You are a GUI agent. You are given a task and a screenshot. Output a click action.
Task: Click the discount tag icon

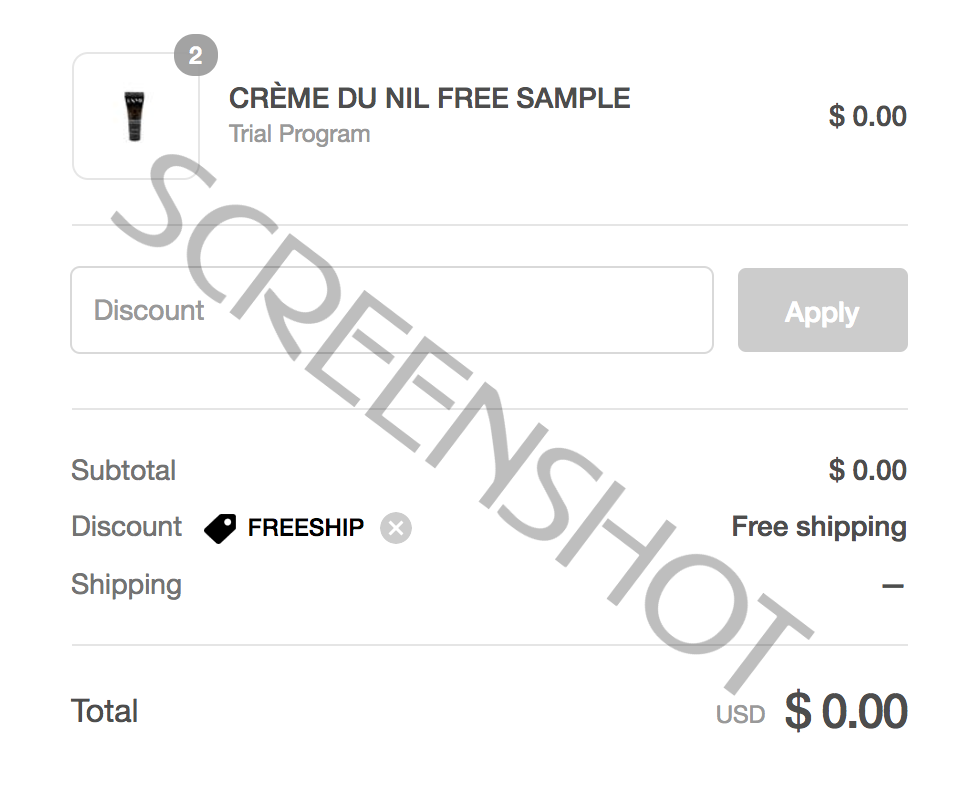pos(220,529)
